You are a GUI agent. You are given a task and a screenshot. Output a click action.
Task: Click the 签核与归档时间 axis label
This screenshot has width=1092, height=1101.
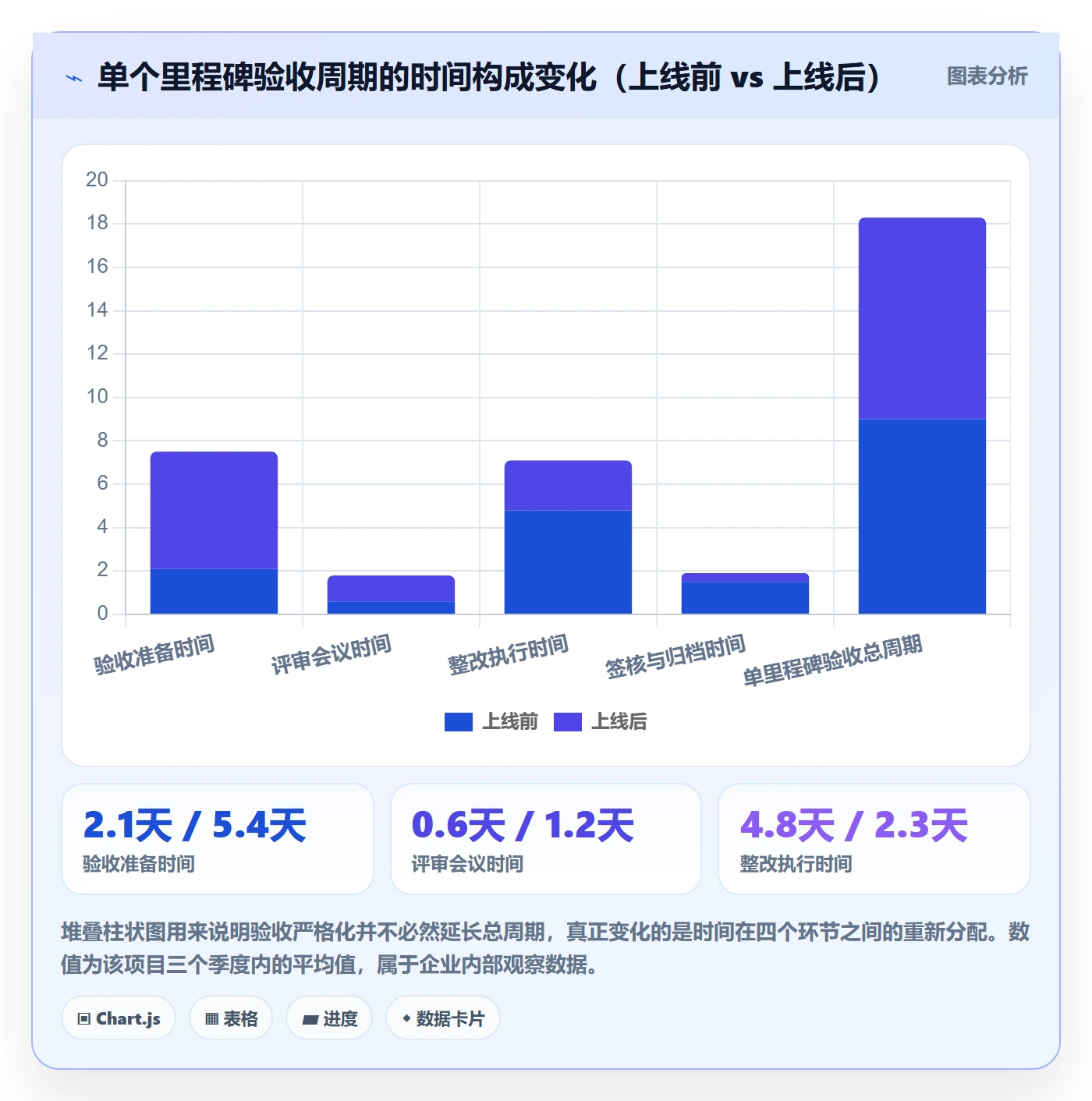point(675,657)
